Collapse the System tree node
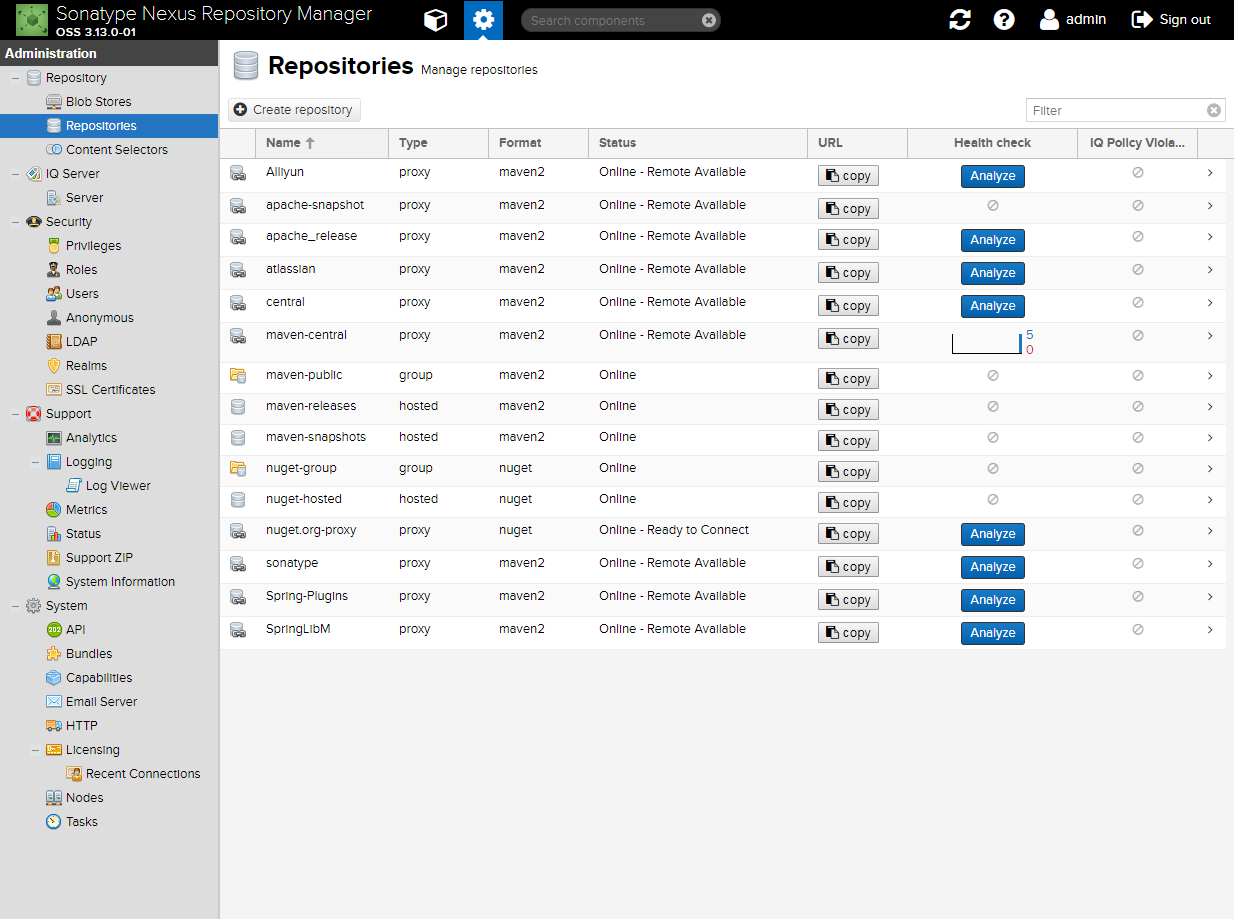Viewport: 1234px width, 919px height. coord(15,606)
